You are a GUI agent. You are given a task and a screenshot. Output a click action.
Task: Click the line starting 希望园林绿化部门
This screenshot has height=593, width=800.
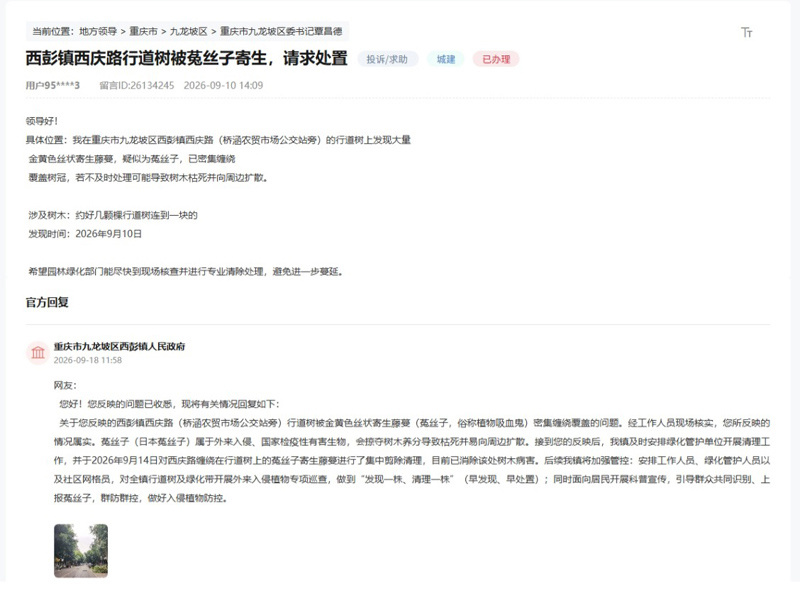pyautogui.click(x=186, y=271)
